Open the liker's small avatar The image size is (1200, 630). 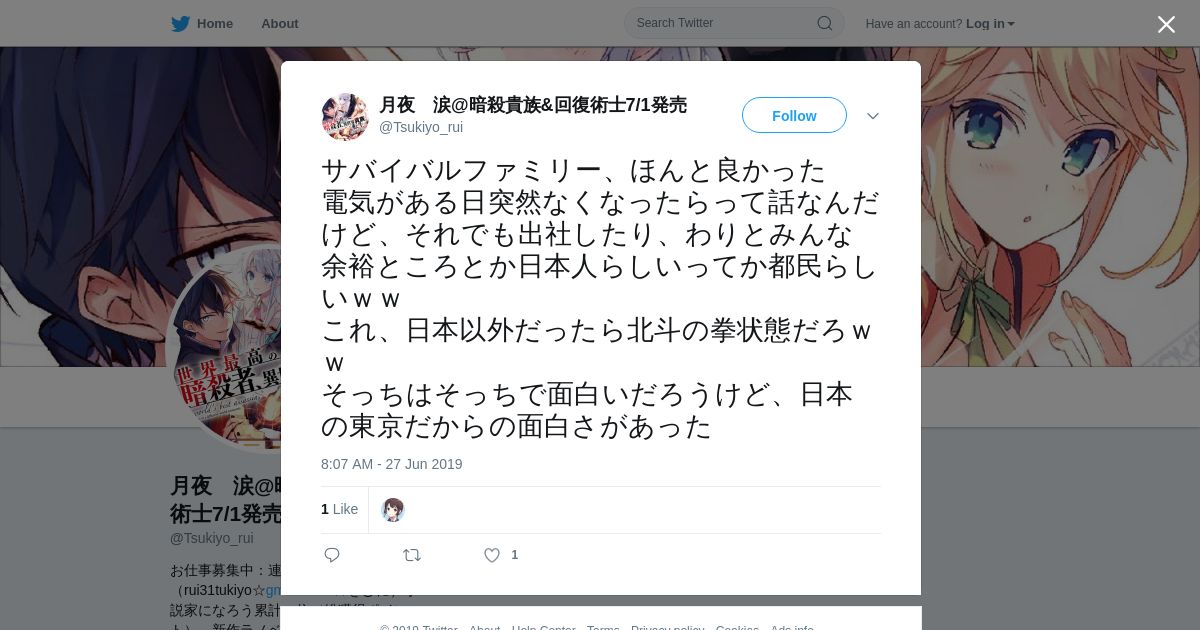[393, 510]
